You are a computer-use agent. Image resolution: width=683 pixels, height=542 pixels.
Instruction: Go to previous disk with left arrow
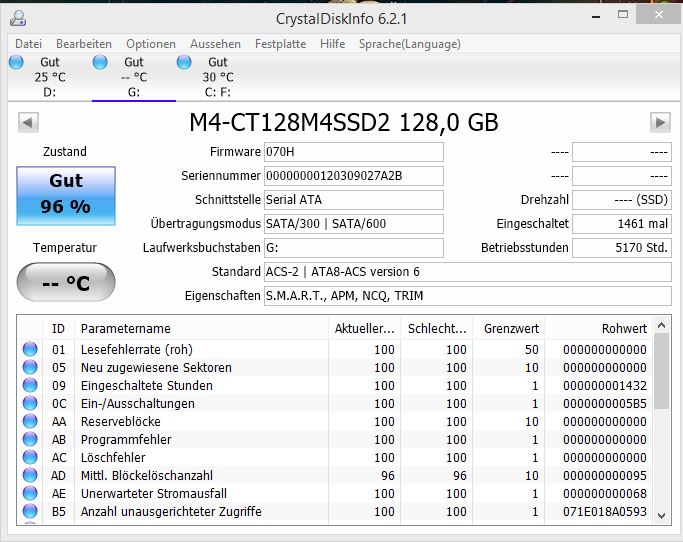[28, 122]
